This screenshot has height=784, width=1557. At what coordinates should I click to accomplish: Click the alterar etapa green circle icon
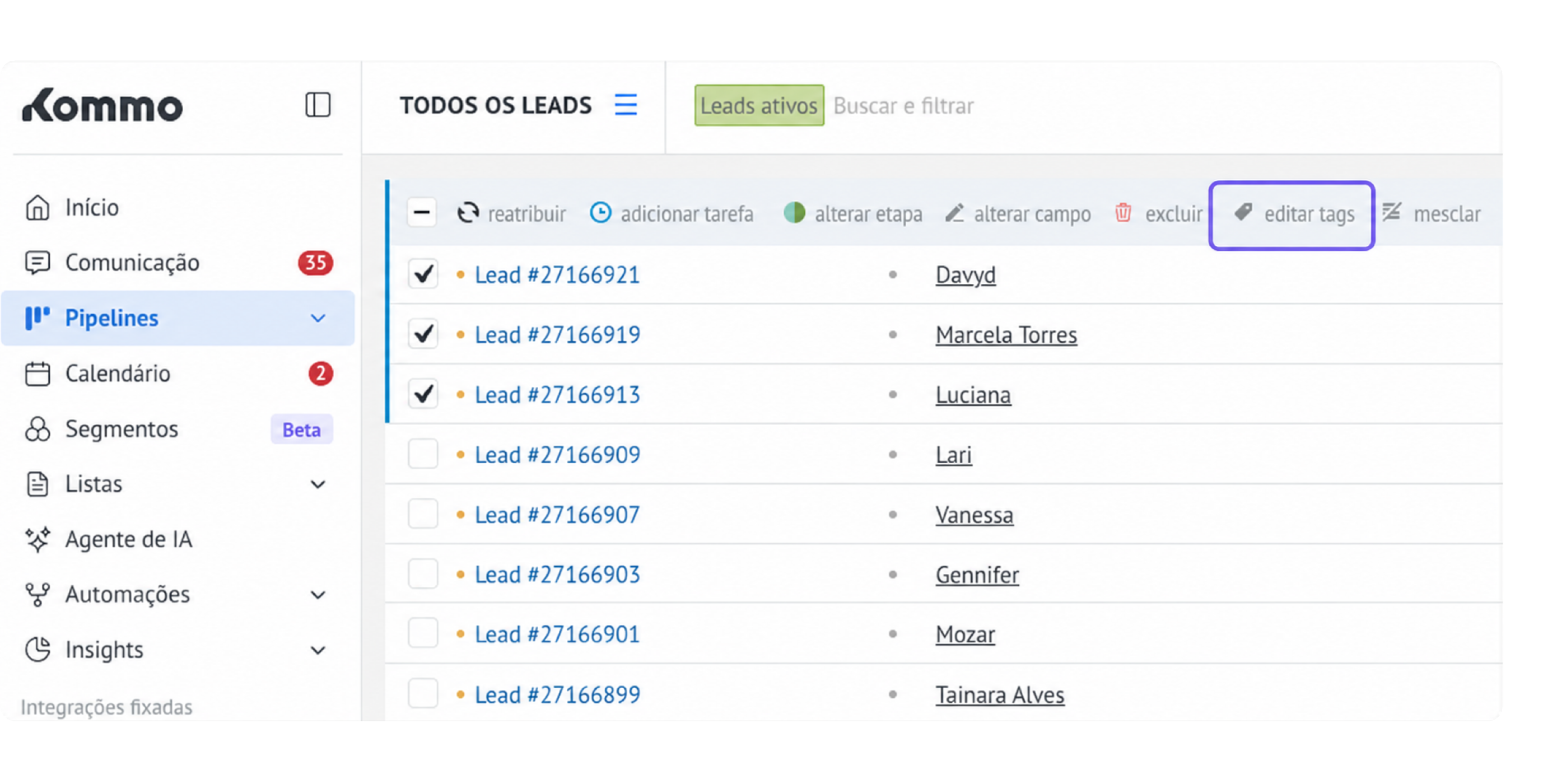794,213
